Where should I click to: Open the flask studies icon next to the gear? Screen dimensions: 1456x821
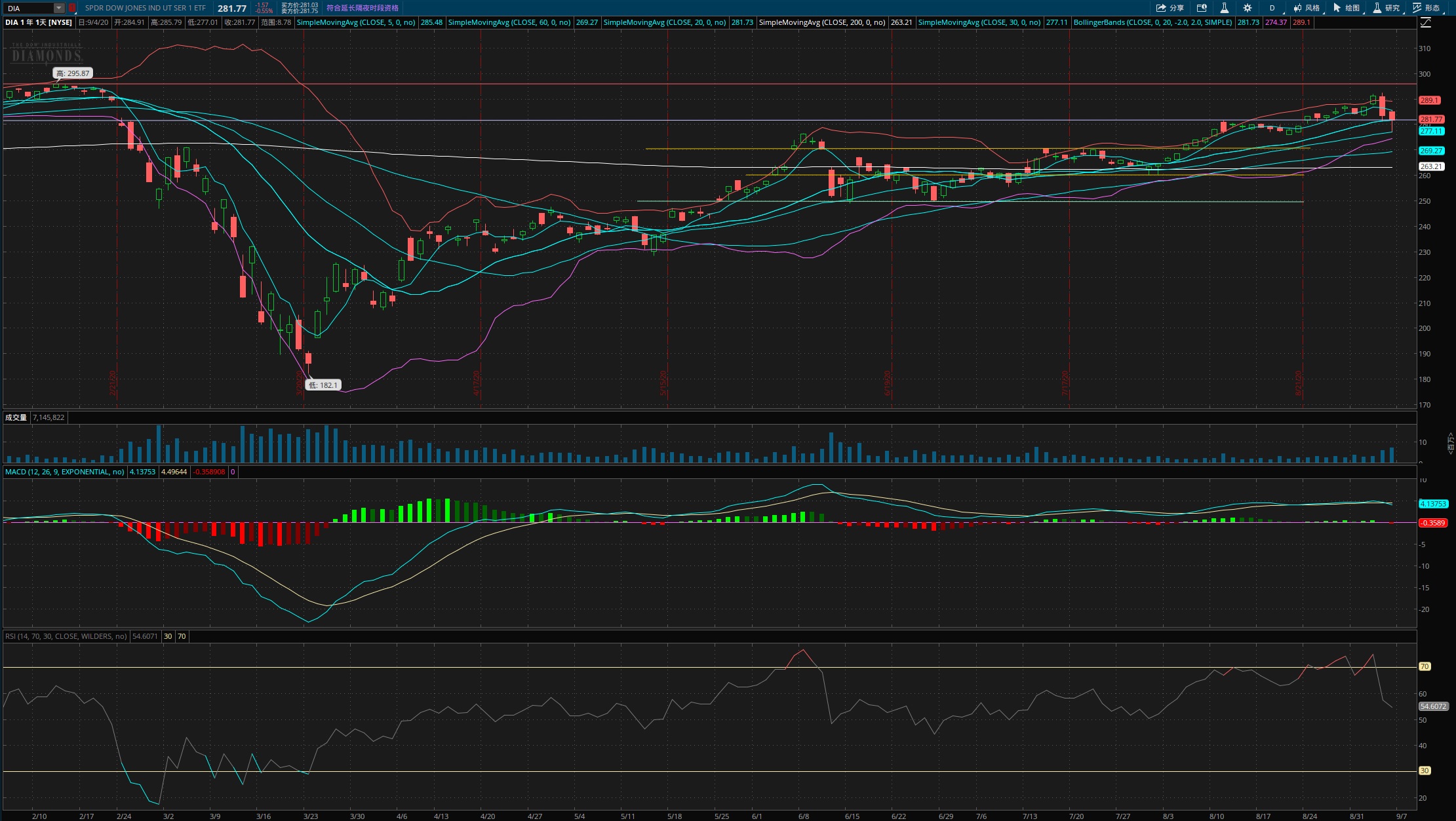[x=1224, y=8]
